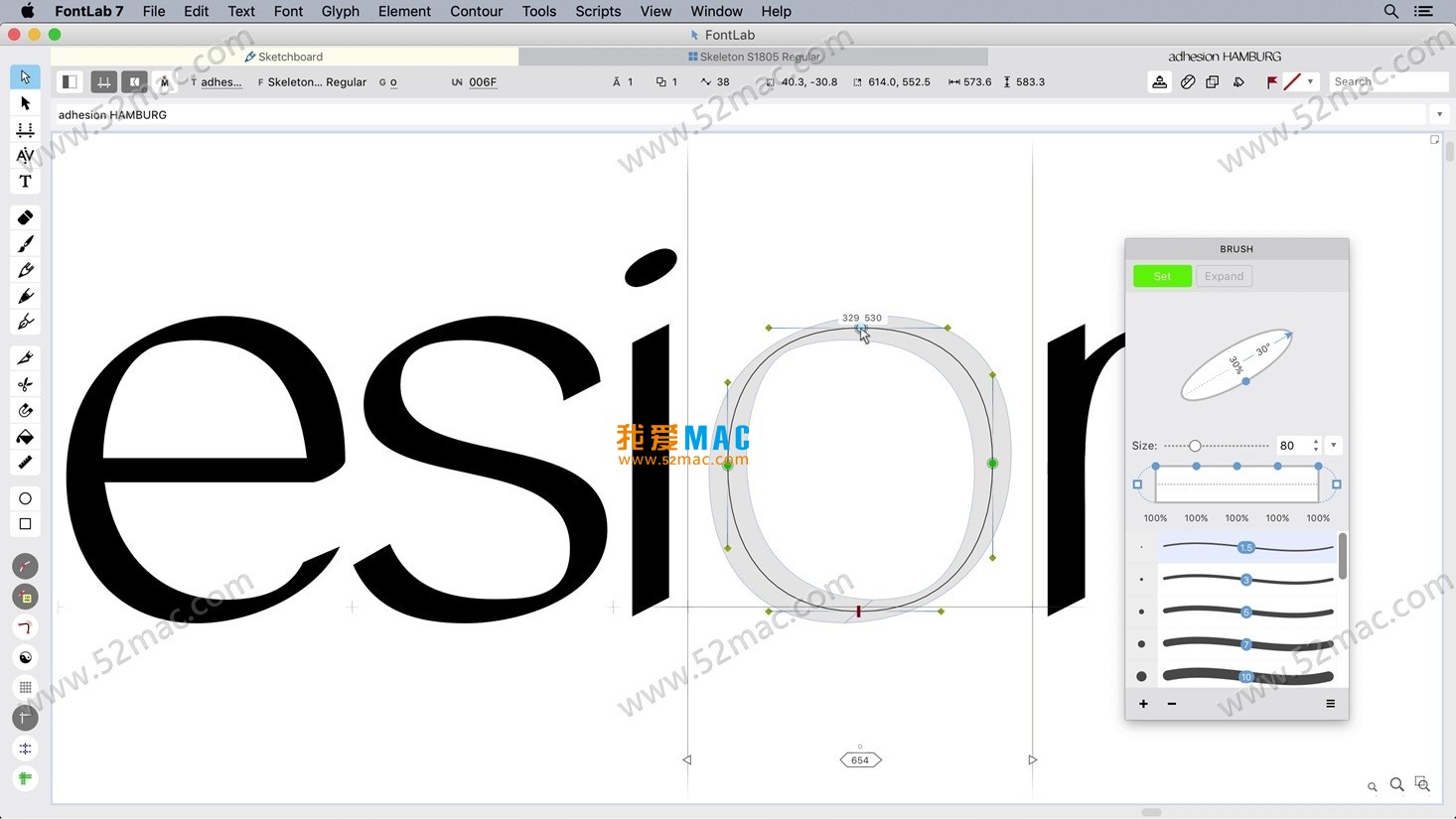Screen dimensions: 1456x819
Task: Switch to the Sketchboard tab
Action: pyautogui.click(x=284, y=57)
